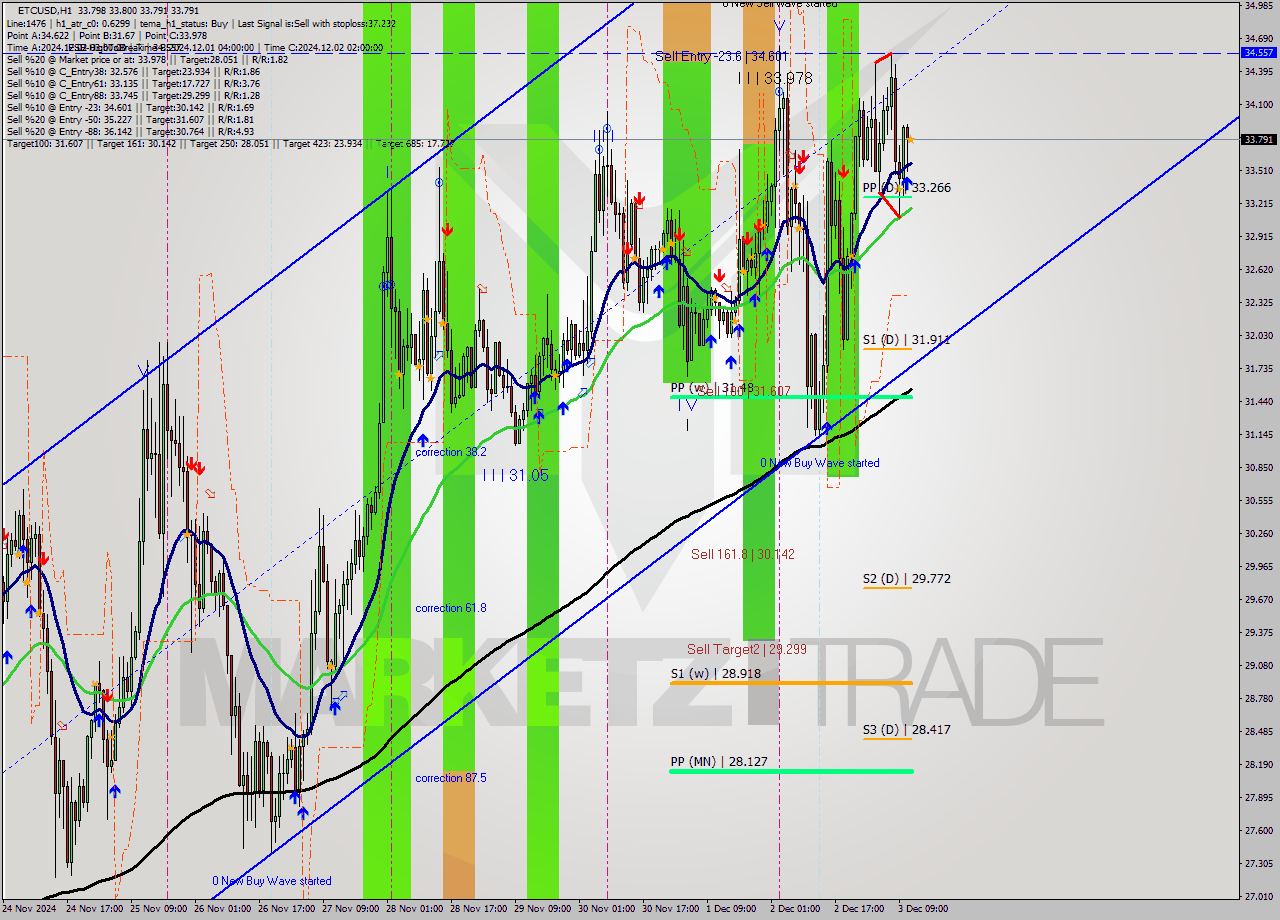Click the 34.557 price tag on axis
Viewport: 1280px width, 920px height.
point(1258,52)
